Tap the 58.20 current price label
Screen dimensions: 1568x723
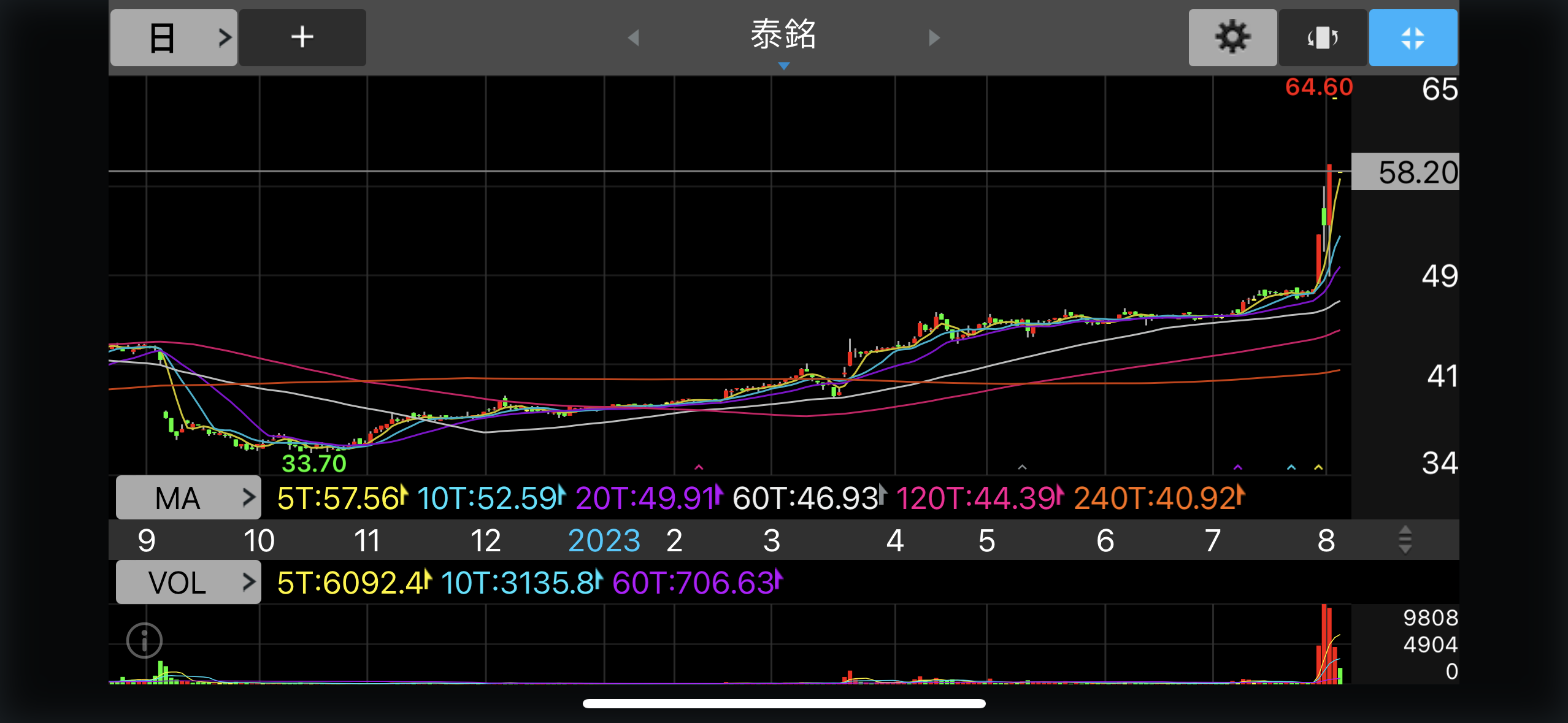point(1405,172)
